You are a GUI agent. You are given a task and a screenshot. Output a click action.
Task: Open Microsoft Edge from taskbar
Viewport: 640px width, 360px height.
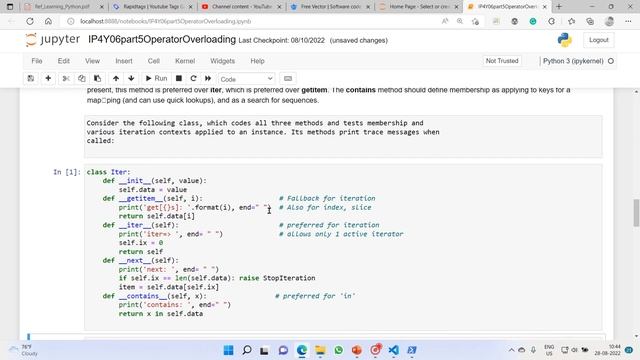(x=302, y=350)
